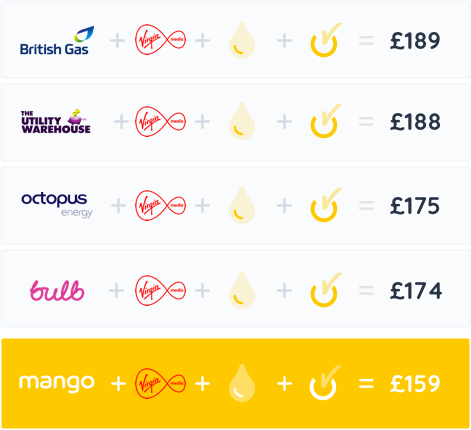Screen dimensions: 471x430
Task: Select the Octopus Energy logo
Action: coord(57,205)
